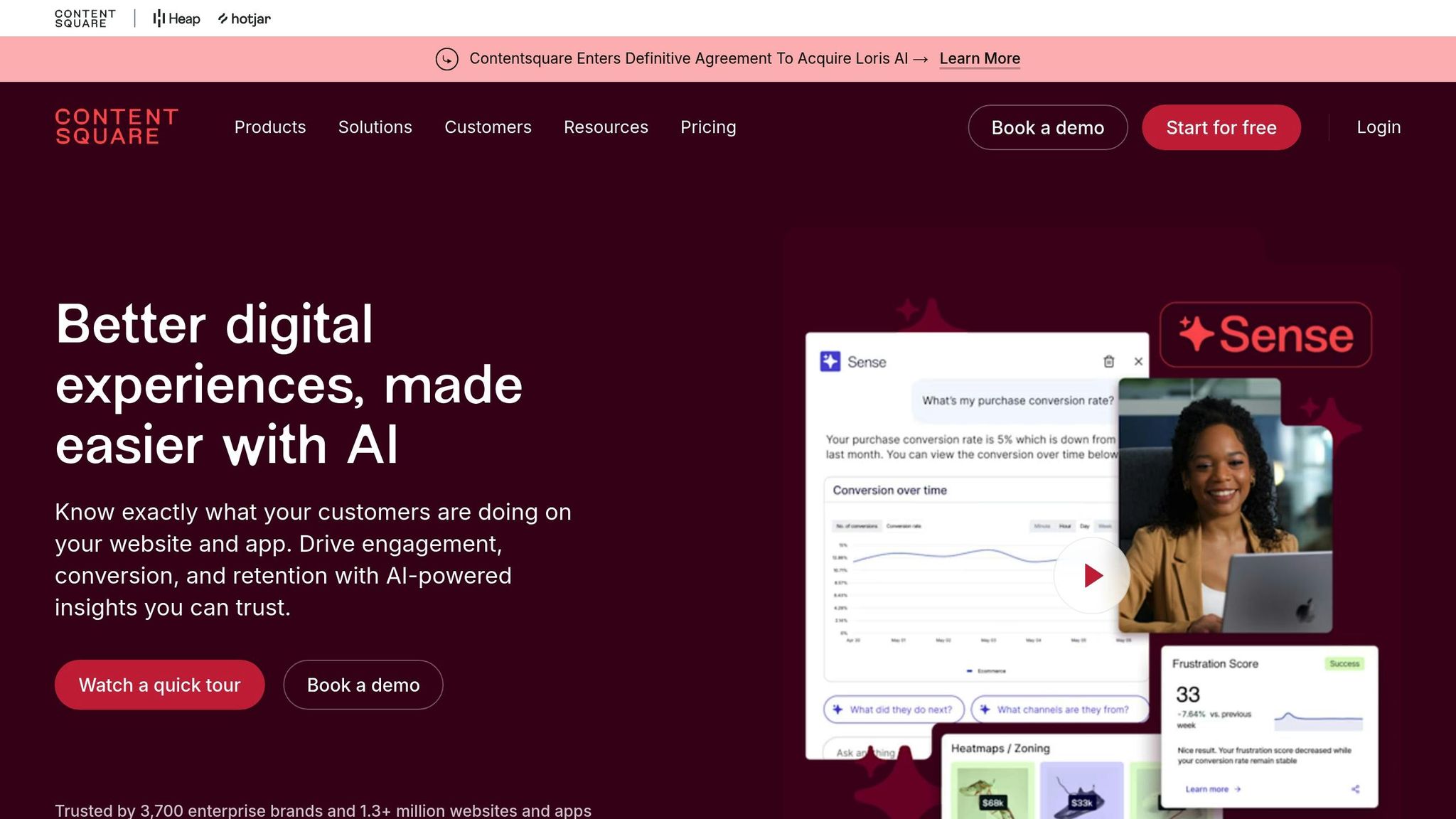Click the share icon on the Frustration Score card
The height and width of the screenshot is (819, 1456).
tap(1354, 788)
